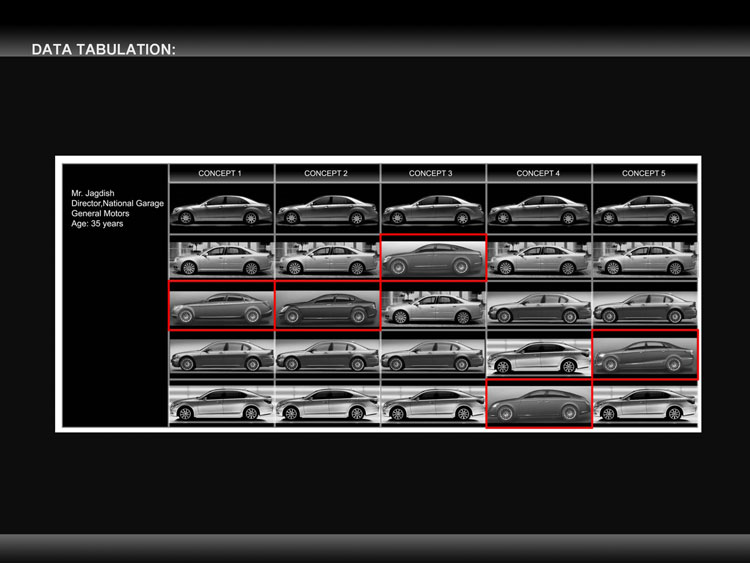Viewport: 750px width, 563px height.
Task: Click the Age: 35 years text
Action: 97,223
